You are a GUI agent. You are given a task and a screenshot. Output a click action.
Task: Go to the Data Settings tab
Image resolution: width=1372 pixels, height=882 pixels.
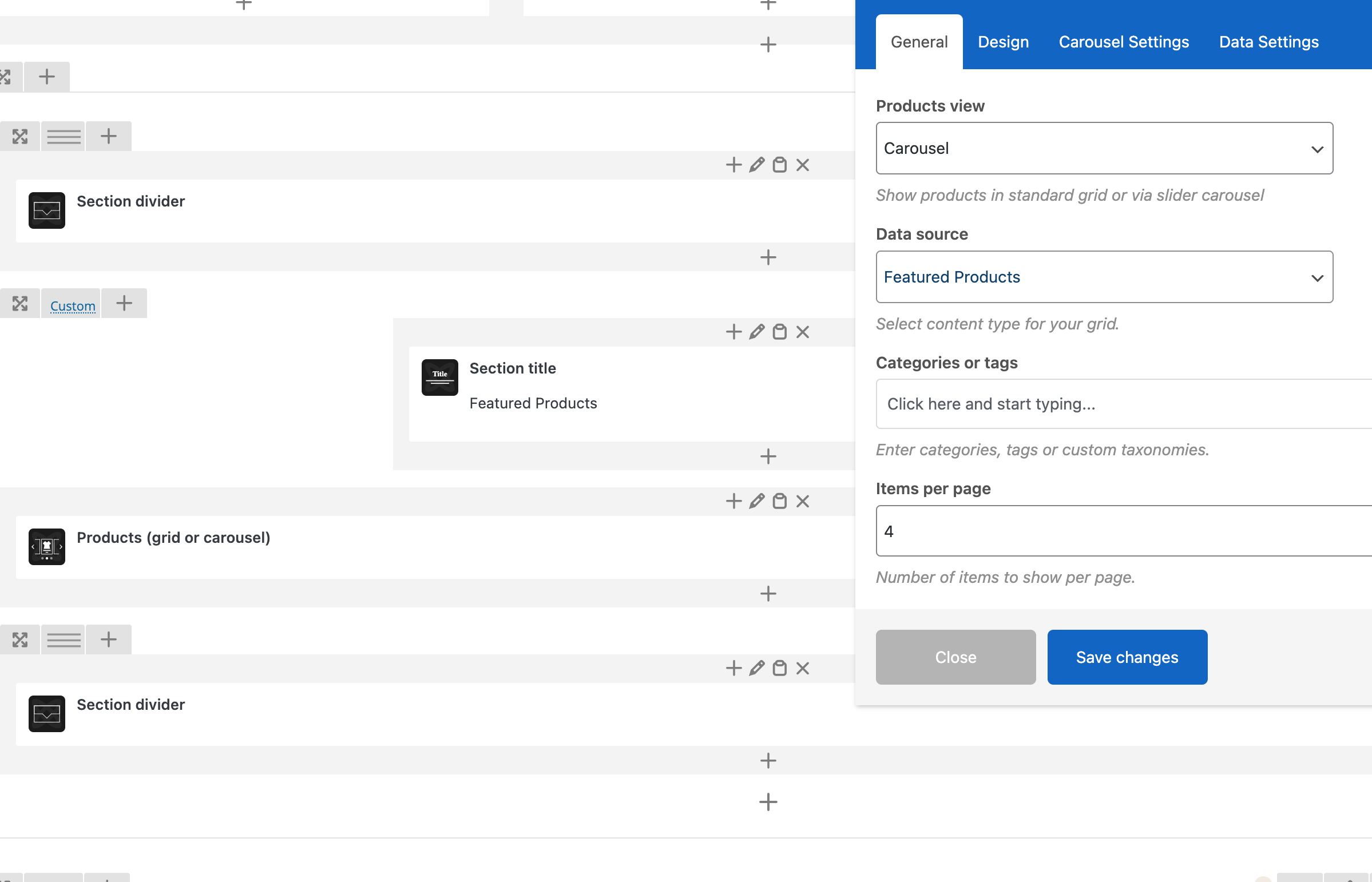(x=1268, y=42)
